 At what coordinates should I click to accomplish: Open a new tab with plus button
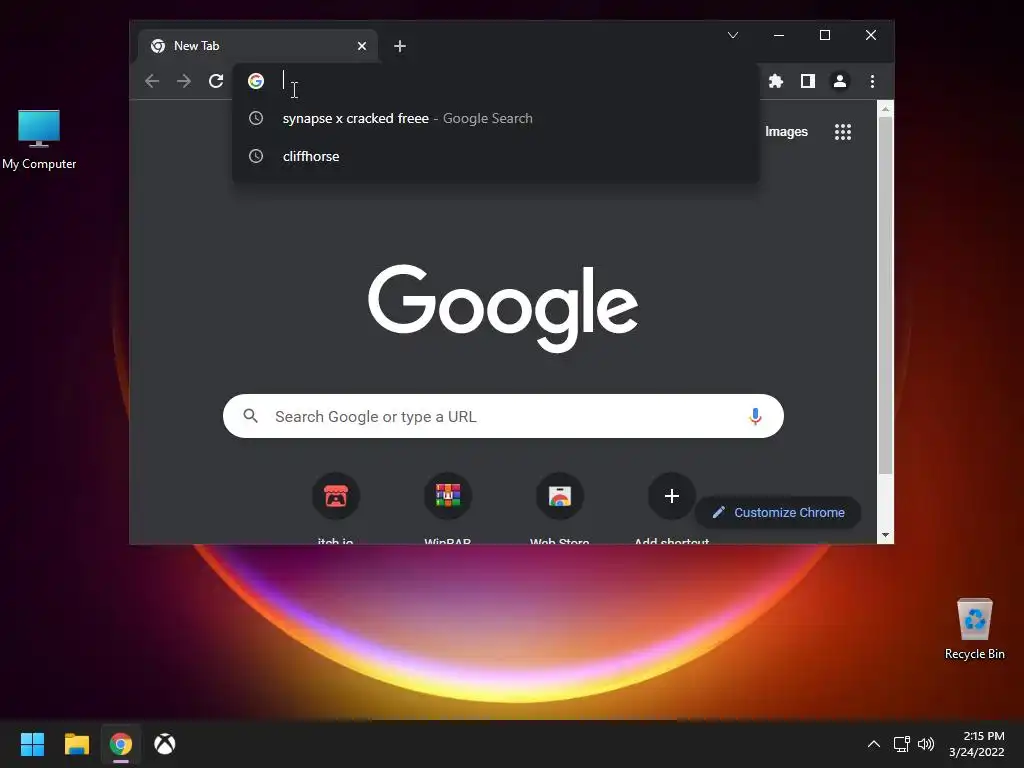(x=400, y=46)
